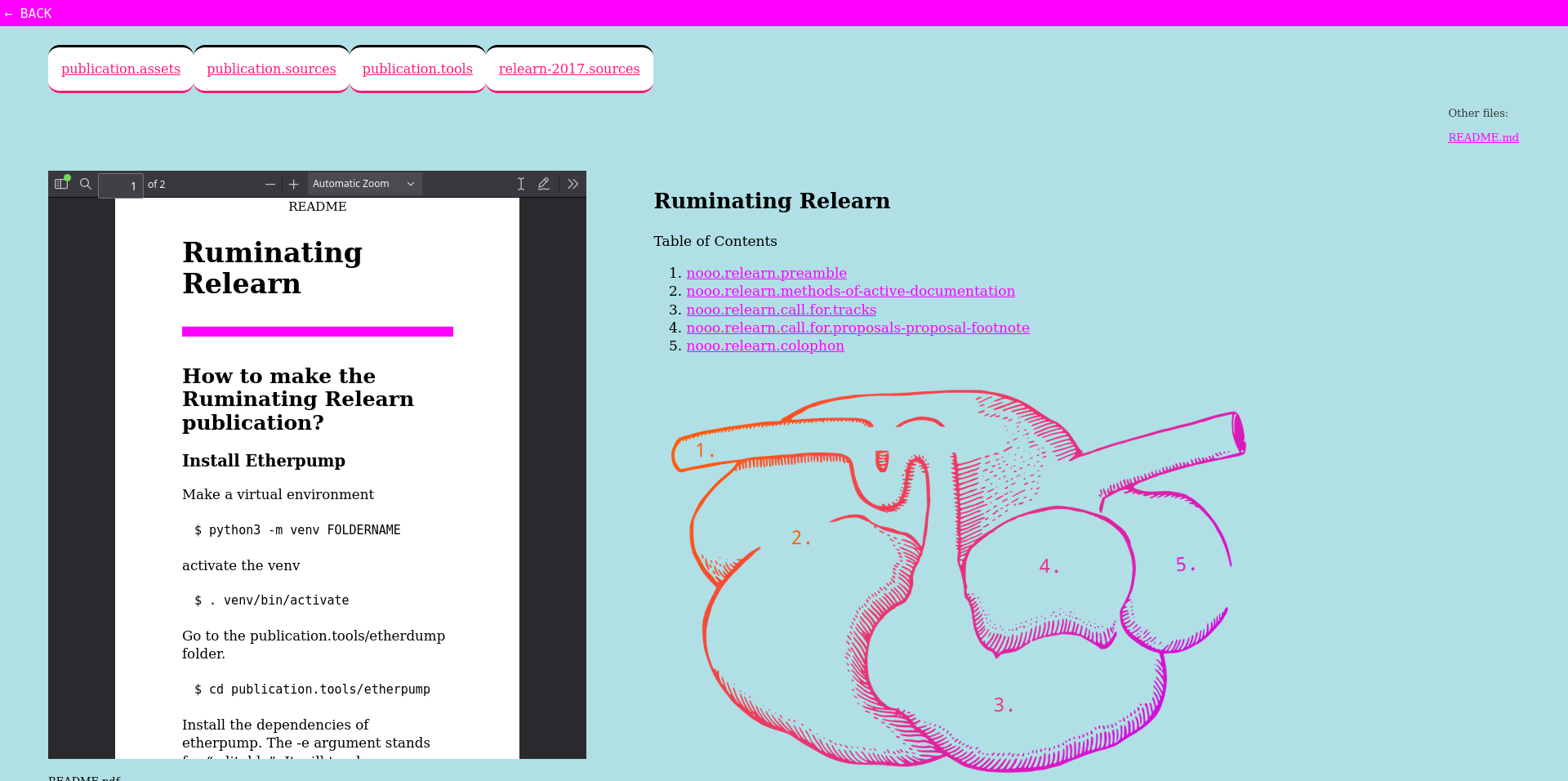Open the nooo.relearn.colophon link

pos(765,346)
